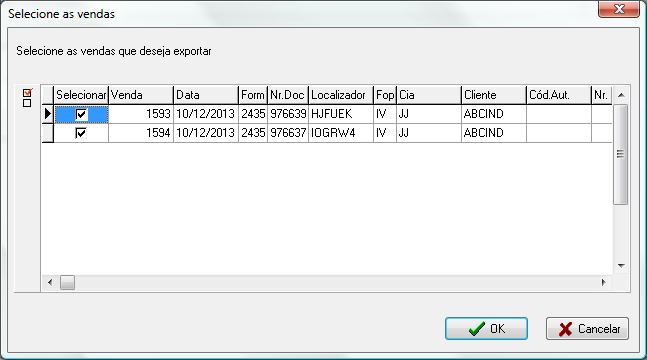647x360 pixels.
Task: Click the empty deselect-all box icon
Action: [27, 103]
